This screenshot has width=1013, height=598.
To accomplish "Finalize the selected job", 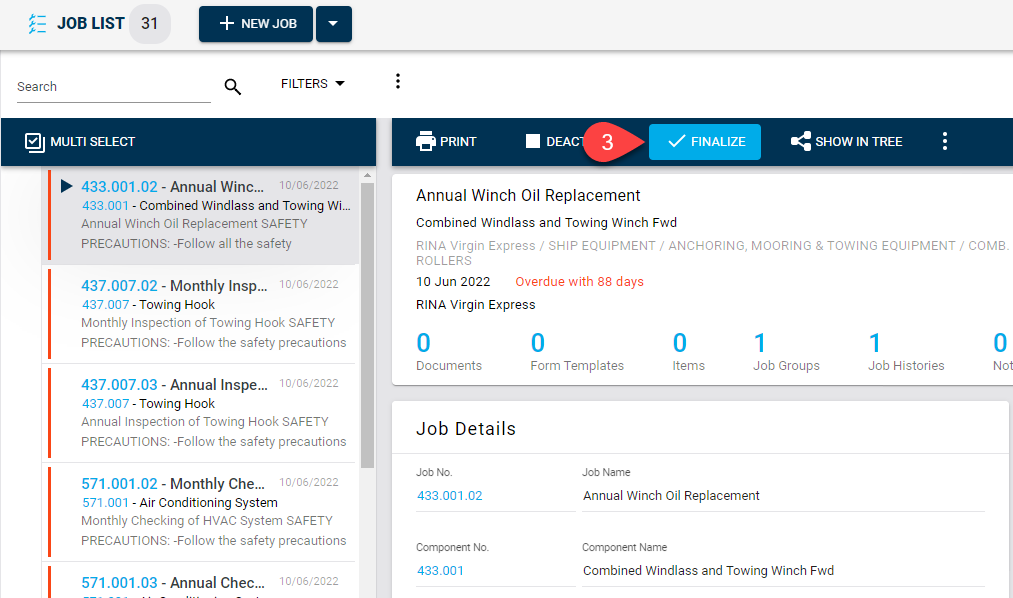I will tap(705, 141).
